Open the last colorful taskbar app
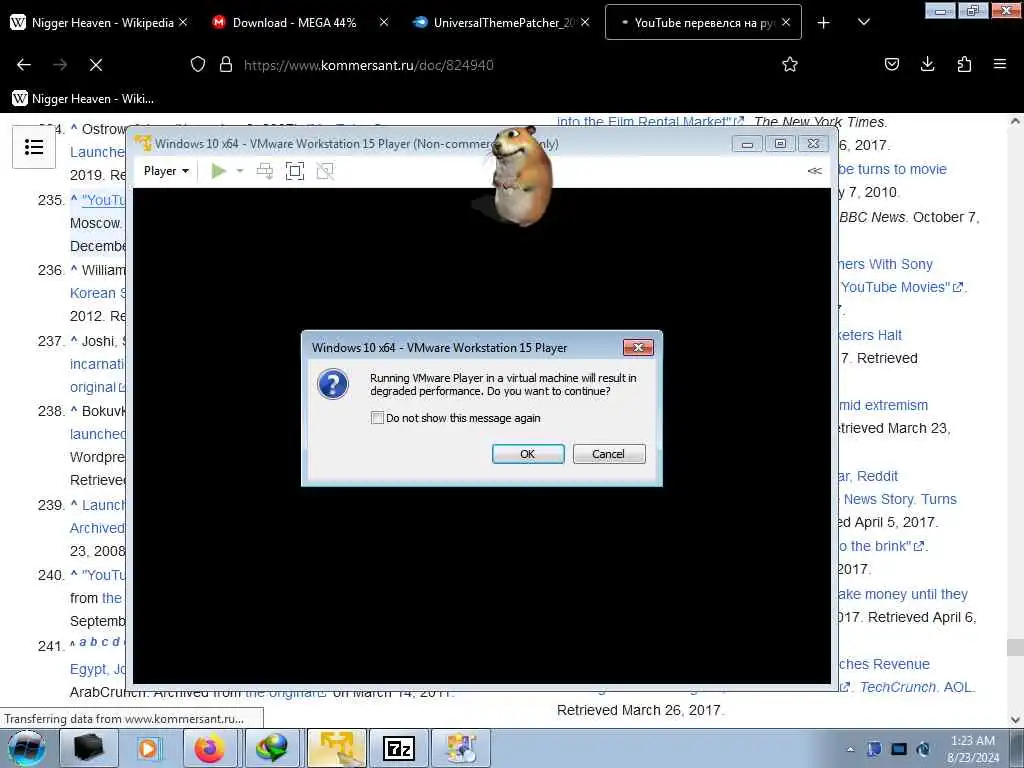1024x768 pixels. [461, 748]
